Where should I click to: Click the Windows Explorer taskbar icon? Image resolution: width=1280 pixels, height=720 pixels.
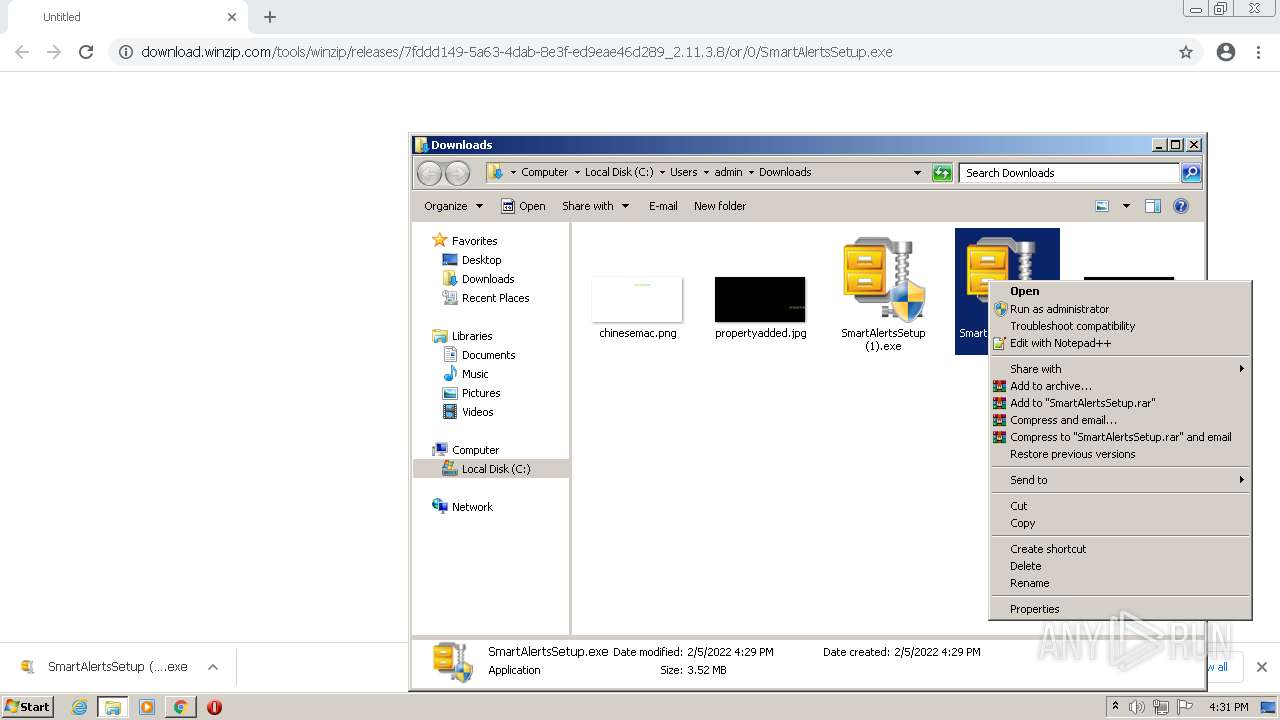tap(113, 707)
